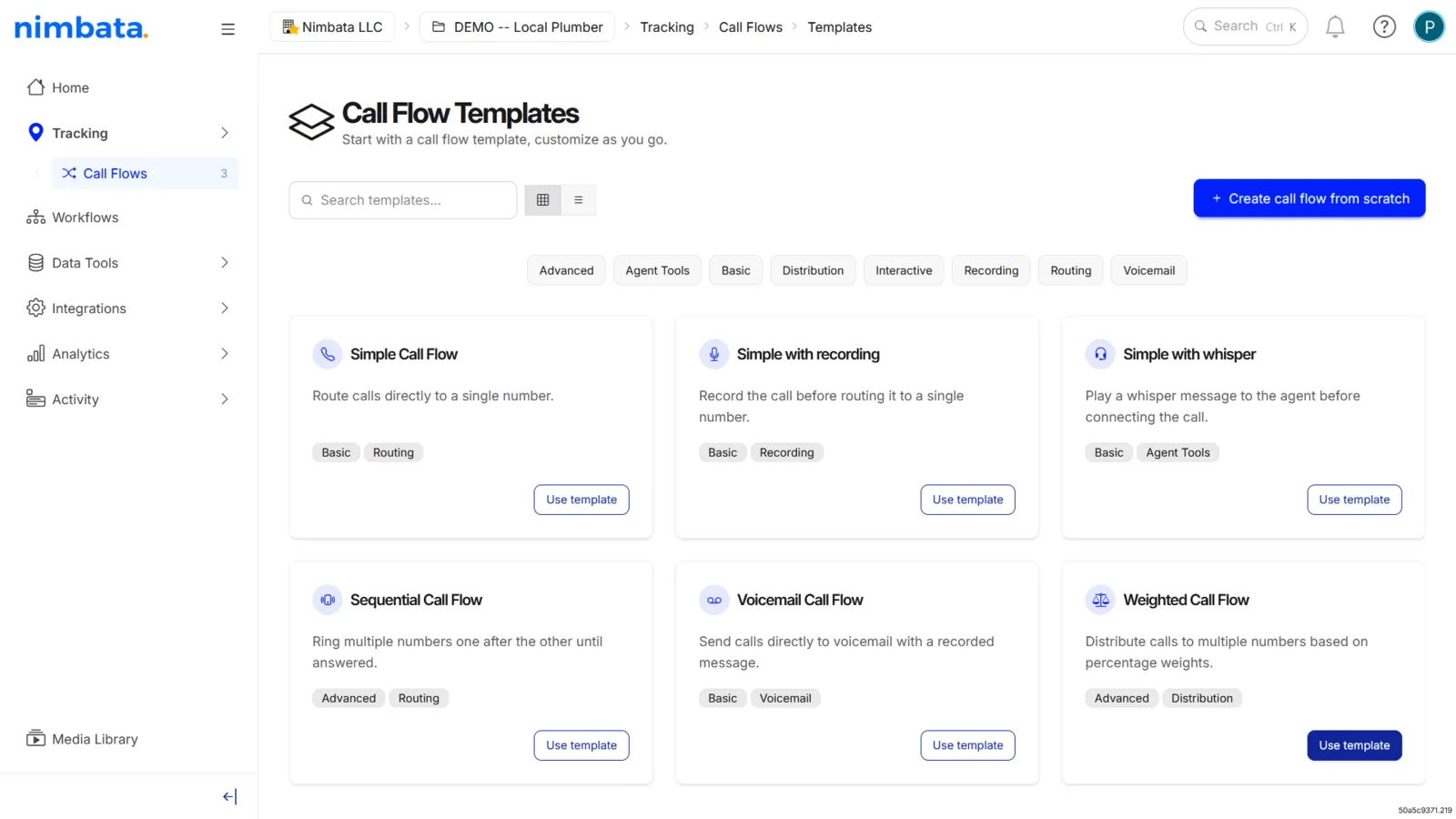Filter templates by Voicemail tag

[1148, 270]
